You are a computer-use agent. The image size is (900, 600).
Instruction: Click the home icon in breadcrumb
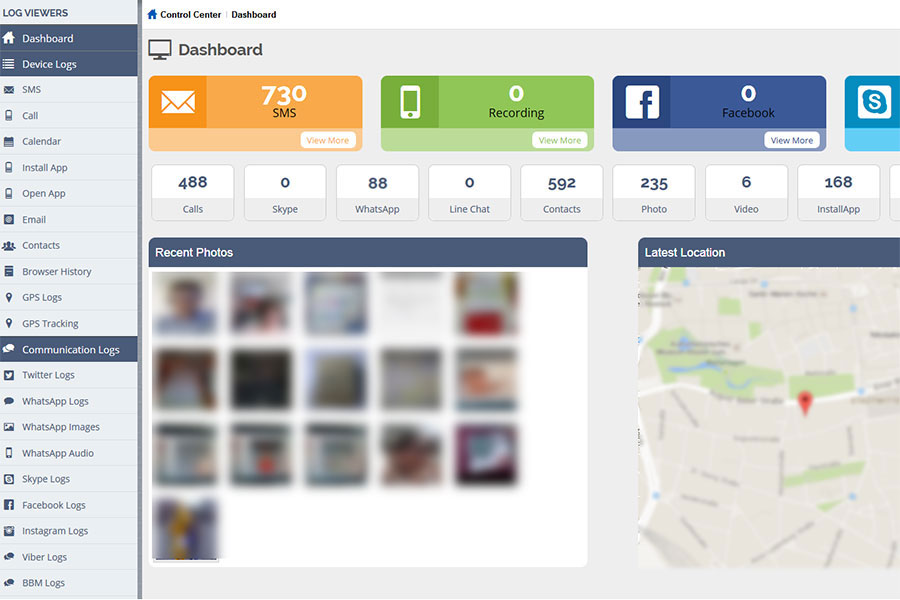(152, 15)
